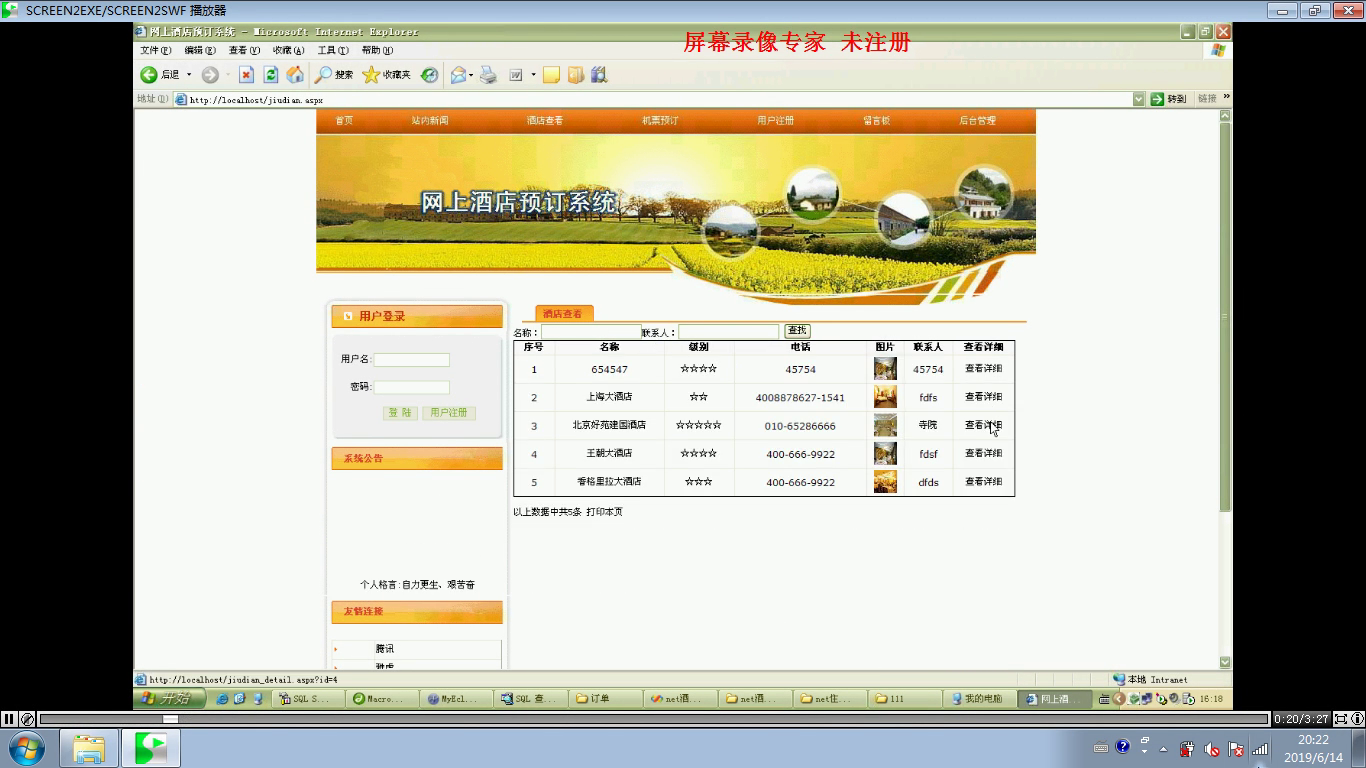Click the hotel 名称 search field
This screenshot has width=1366, height=768.
590,331
